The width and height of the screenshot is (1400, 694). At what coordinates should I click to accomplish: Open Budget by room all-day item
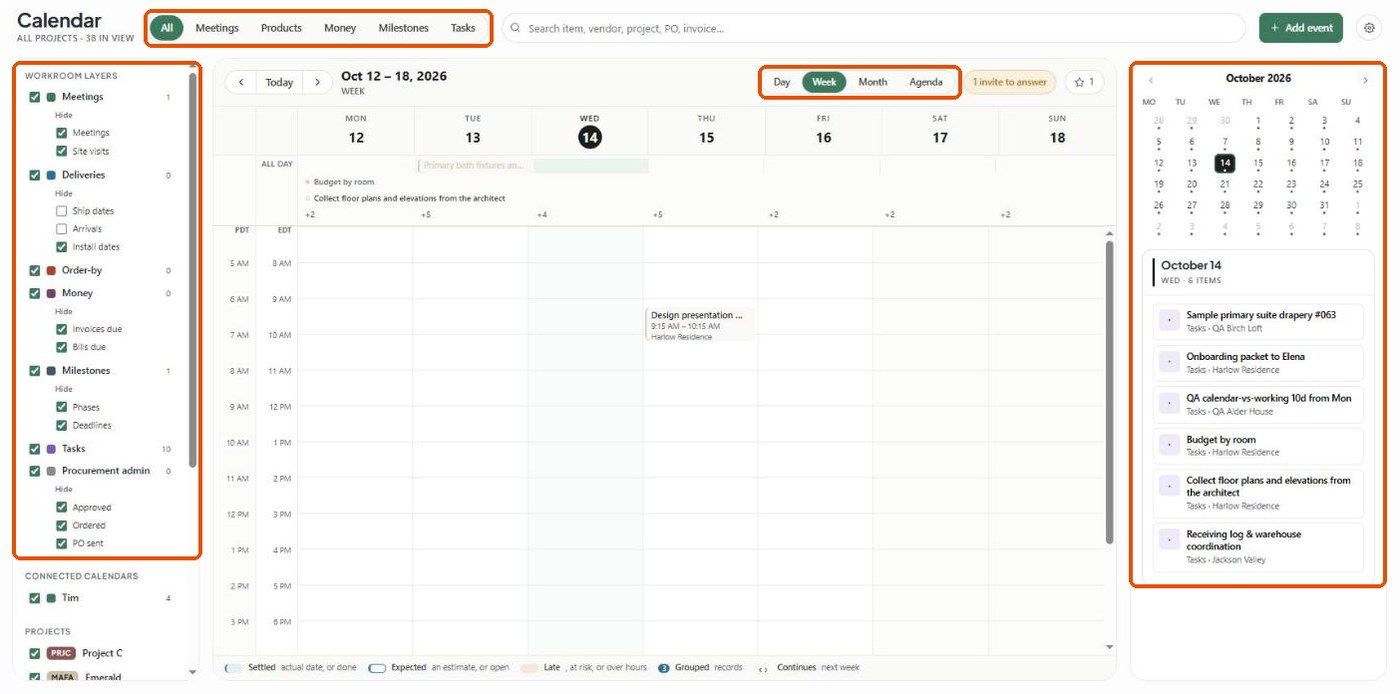coord(344,182)
